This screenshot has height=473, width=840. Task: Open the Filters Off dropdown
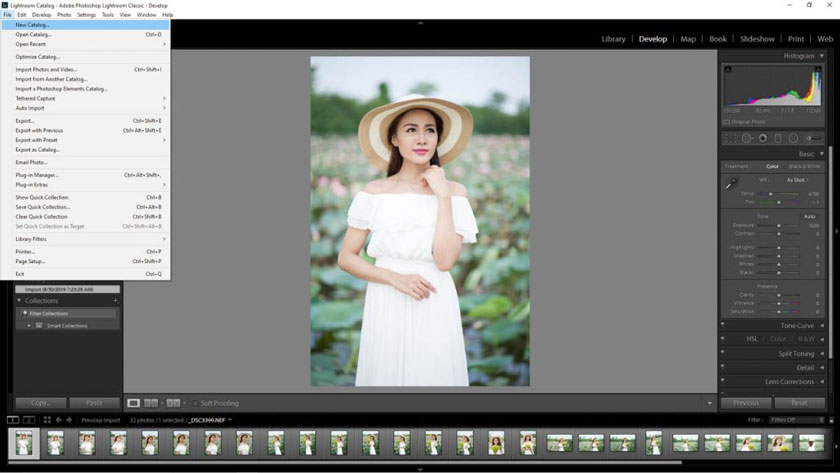[797, 420]
